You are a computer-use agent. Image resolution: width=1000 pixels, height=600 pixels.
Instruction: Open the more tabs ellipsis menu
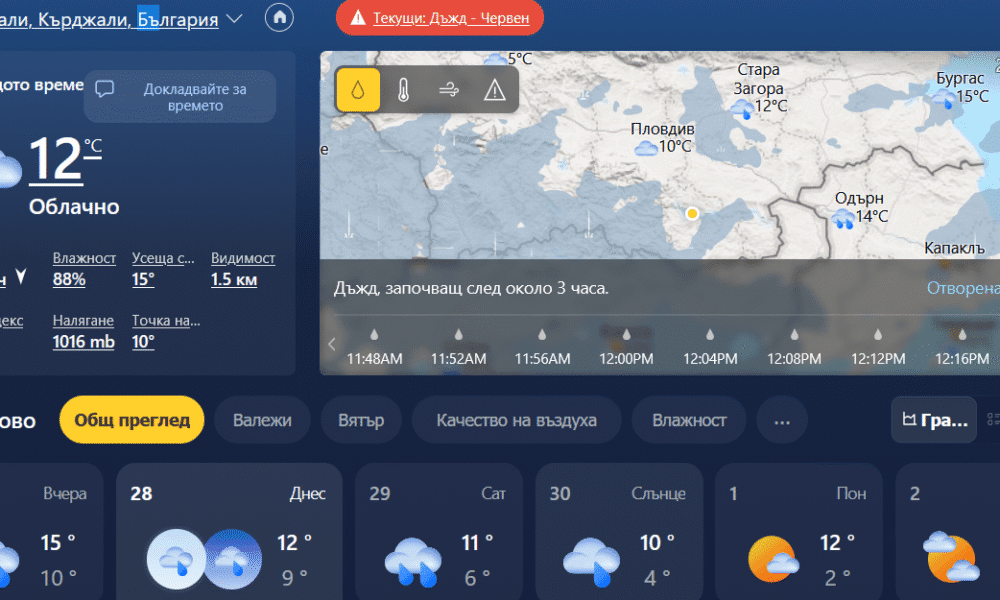pos(781,420)
